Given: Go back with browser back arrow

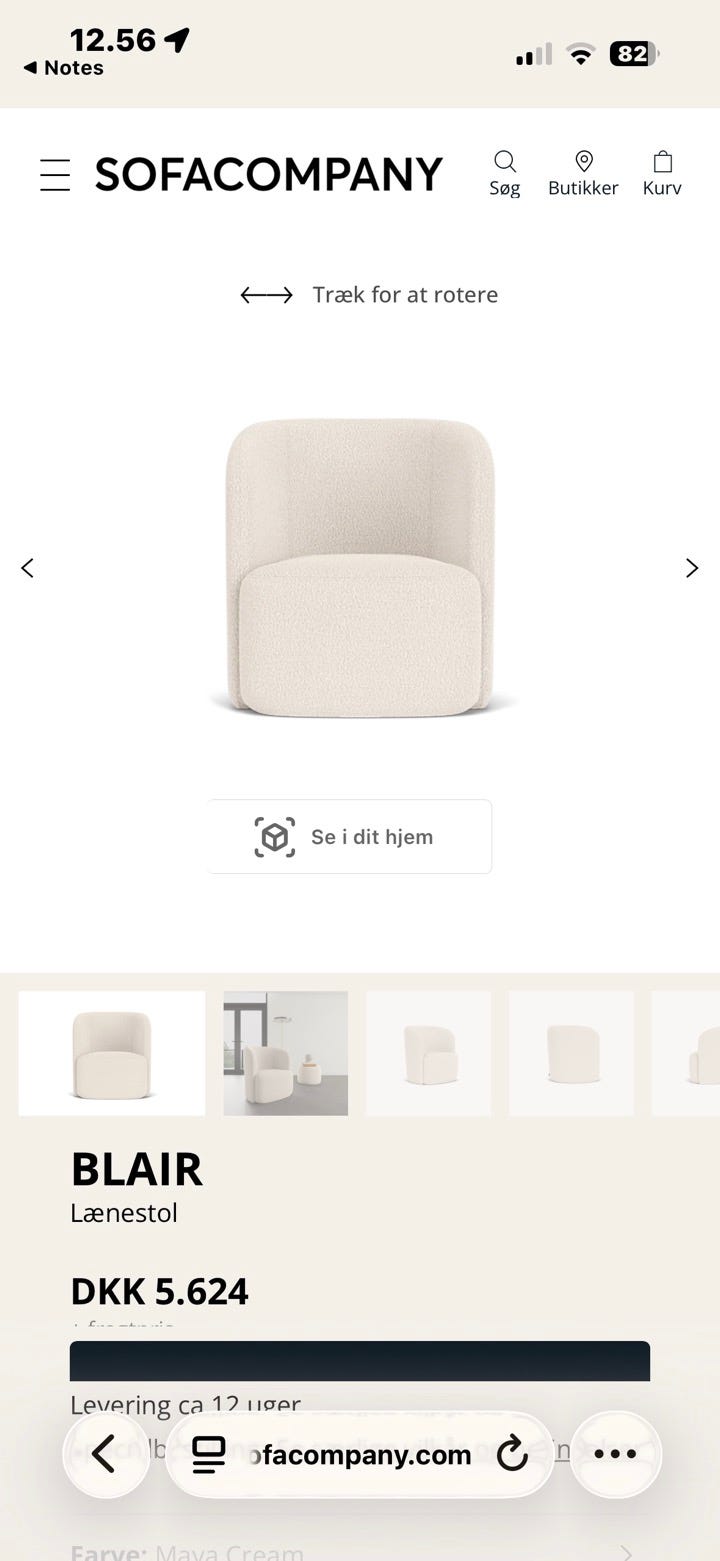Looking at the screenshot, I should 106,1454.
